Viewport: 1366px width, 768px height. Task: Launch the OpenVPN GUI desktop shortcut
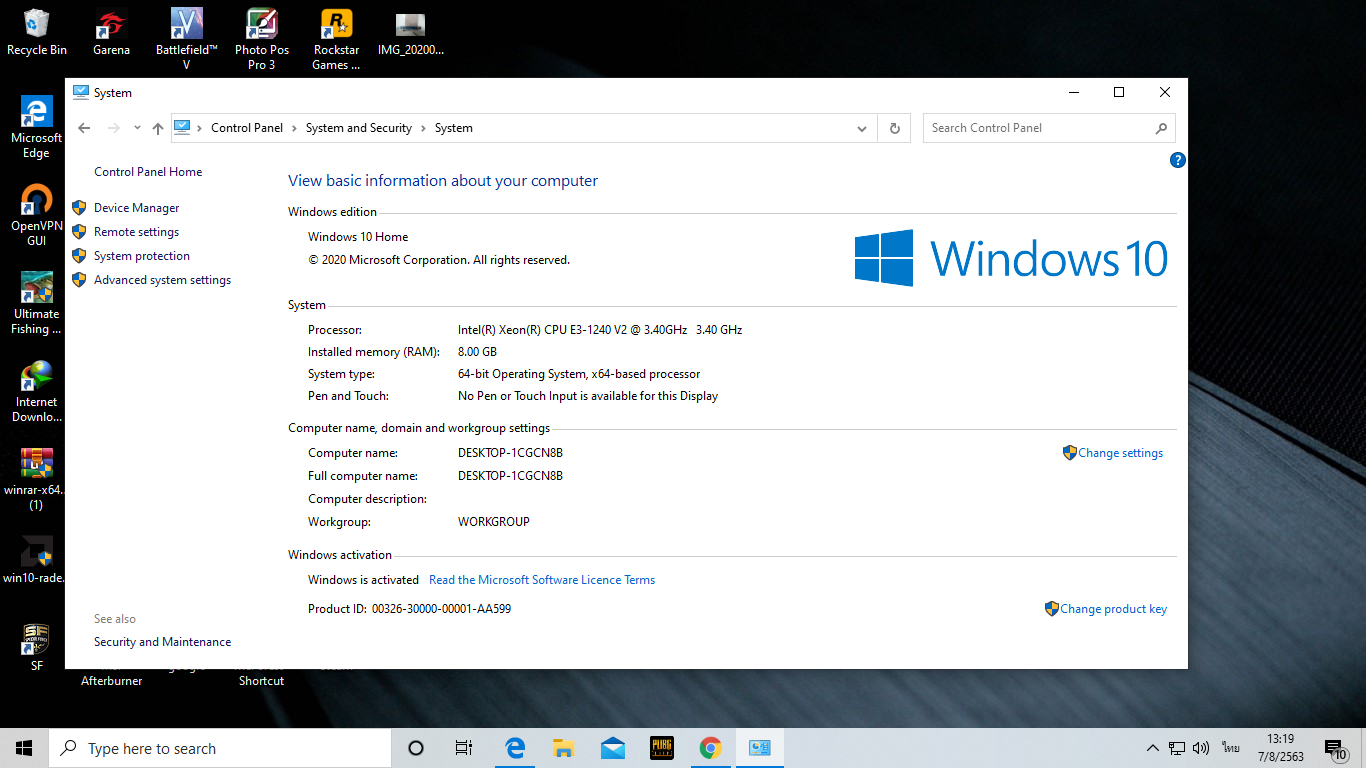37,215
